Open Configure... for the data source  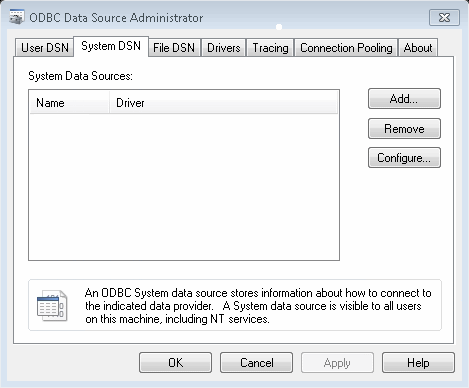tap(404, 158)
